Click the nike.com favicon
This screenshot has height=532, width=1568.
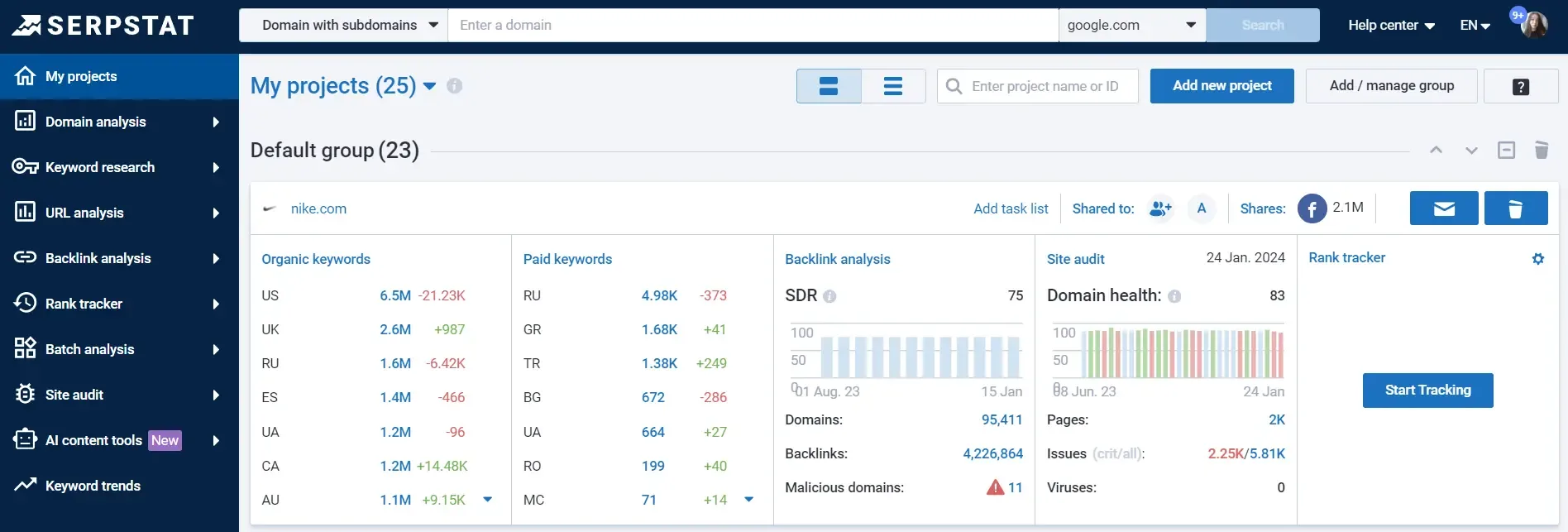tap(270, 208)
